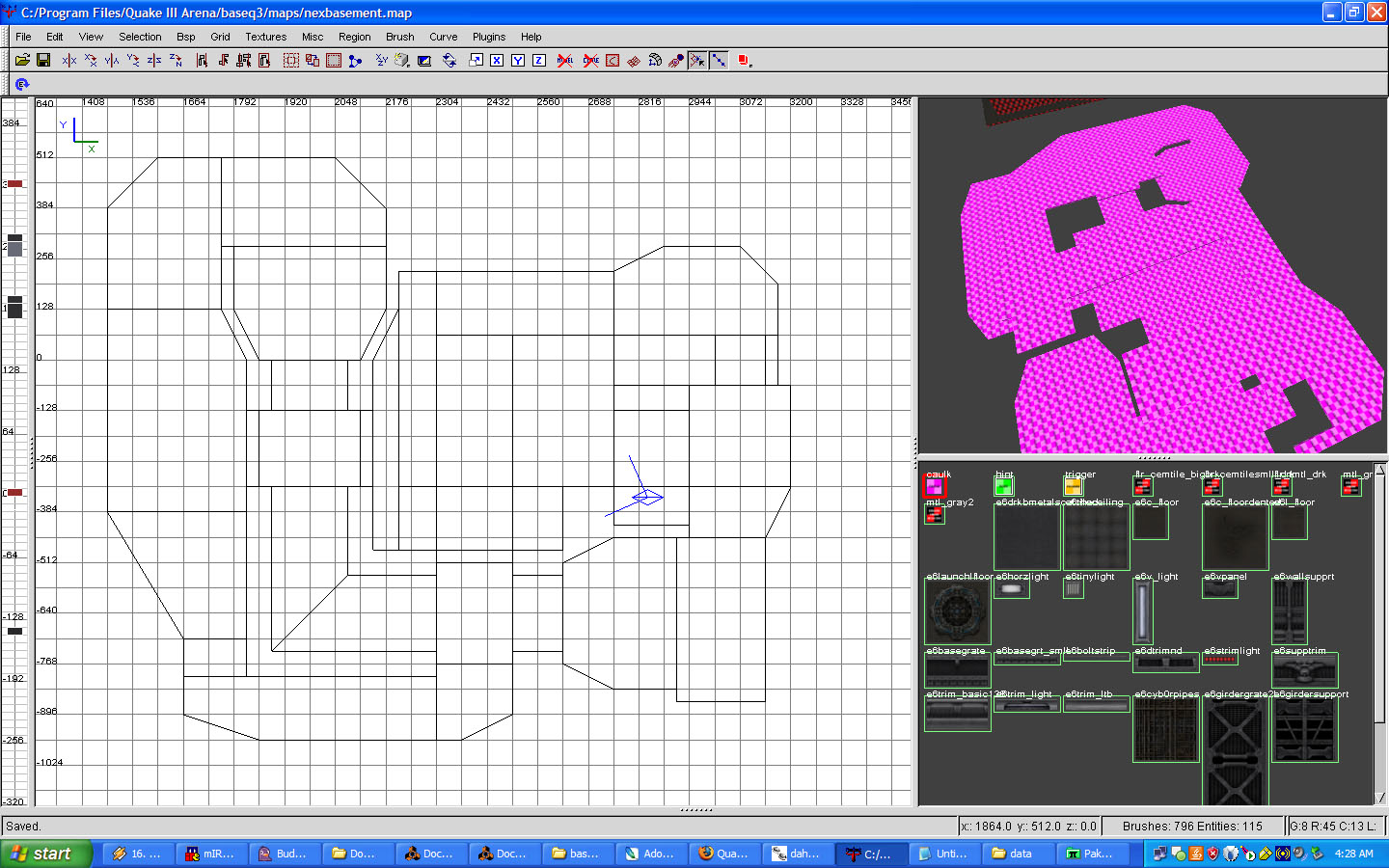
Task: Click the dashed-square CSG Subtract icon
Action: tap(290, 60)
